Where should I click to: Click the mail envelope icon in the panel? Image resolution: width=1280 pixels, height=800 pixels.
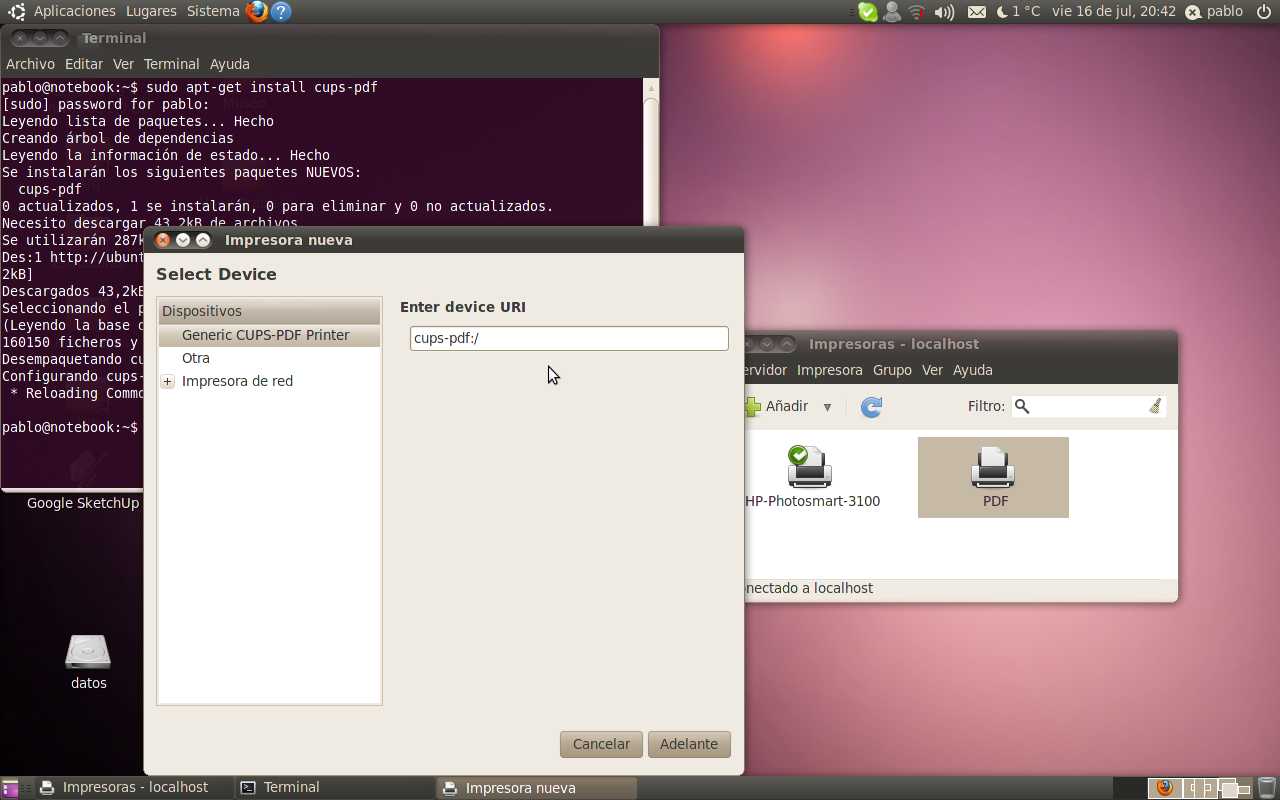coord(976,12)
